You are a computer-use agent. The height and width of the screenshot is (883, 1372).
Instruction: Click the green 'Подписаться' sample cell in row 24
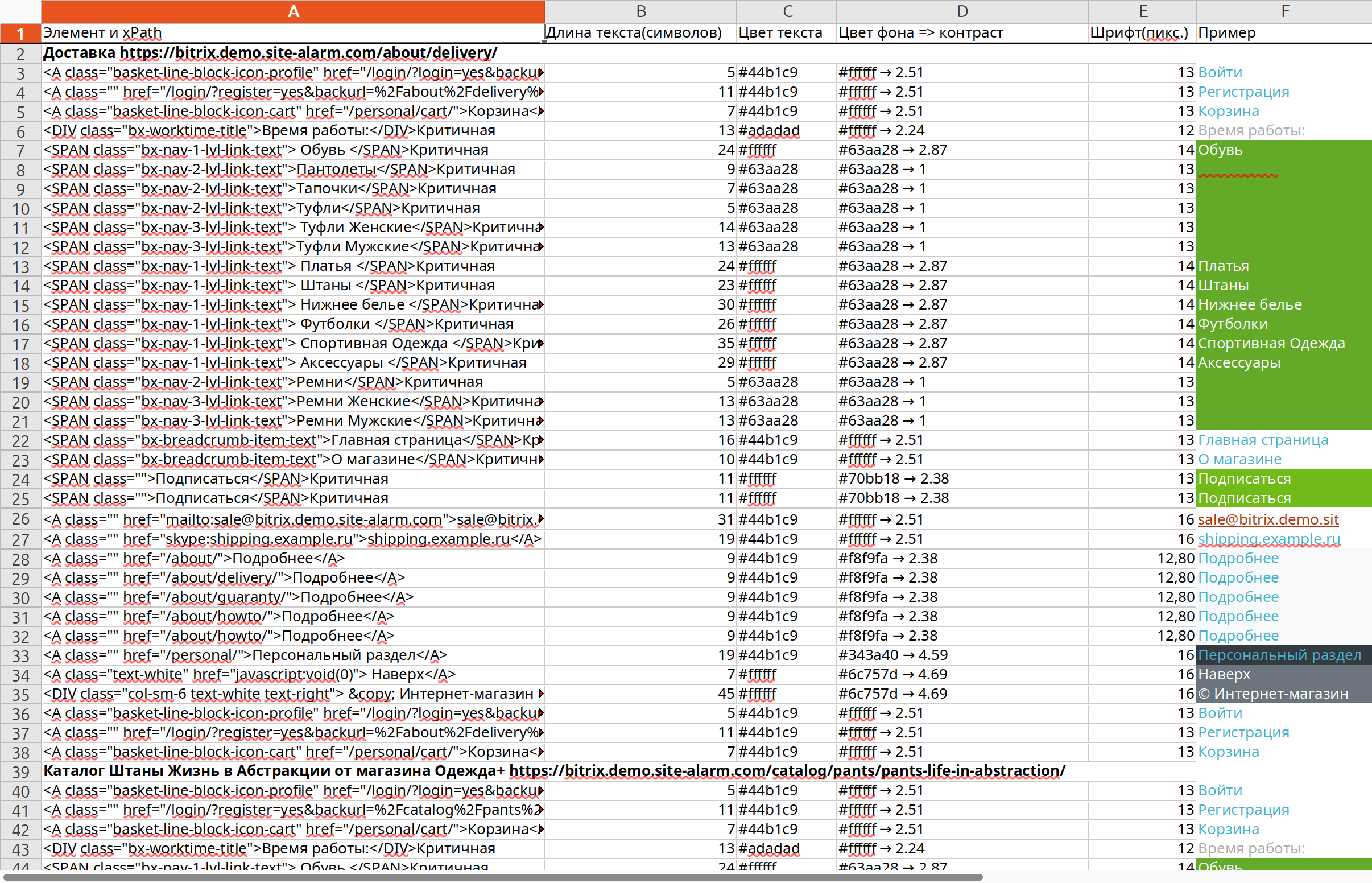coord(1283,479)
